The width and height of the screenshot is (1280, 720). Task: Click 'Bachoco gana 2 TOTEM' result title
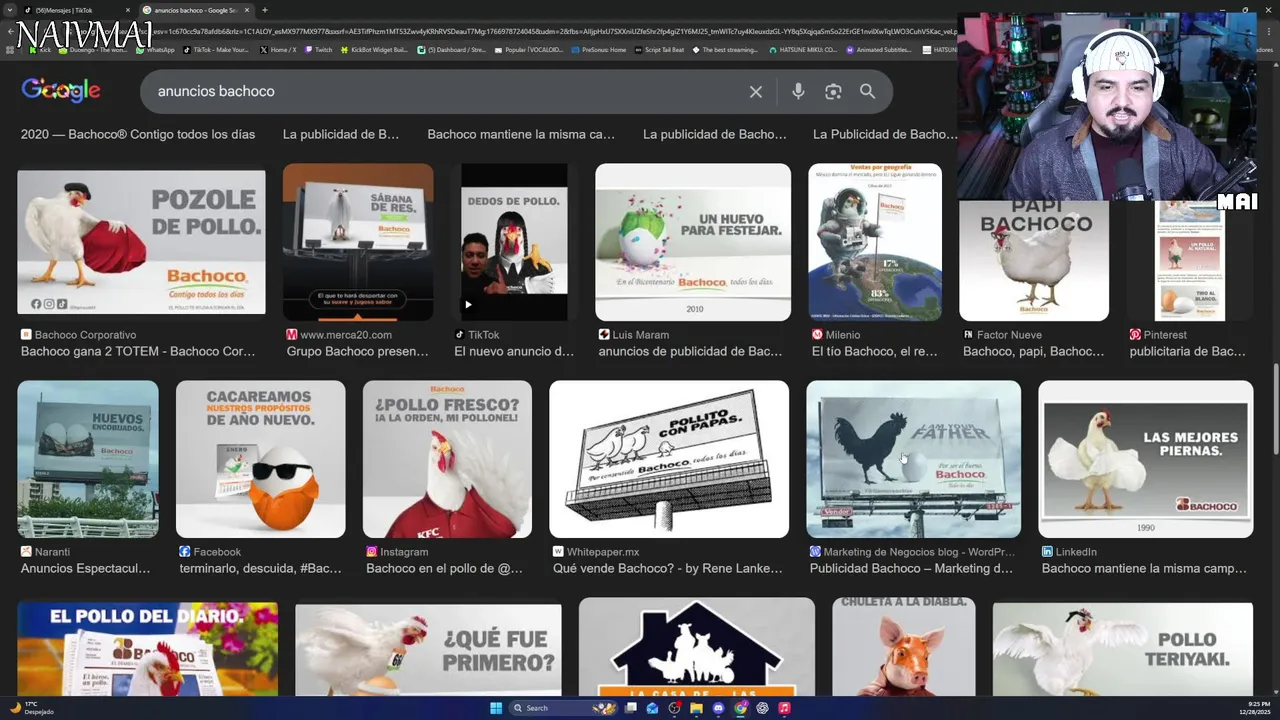click(138, 351)
